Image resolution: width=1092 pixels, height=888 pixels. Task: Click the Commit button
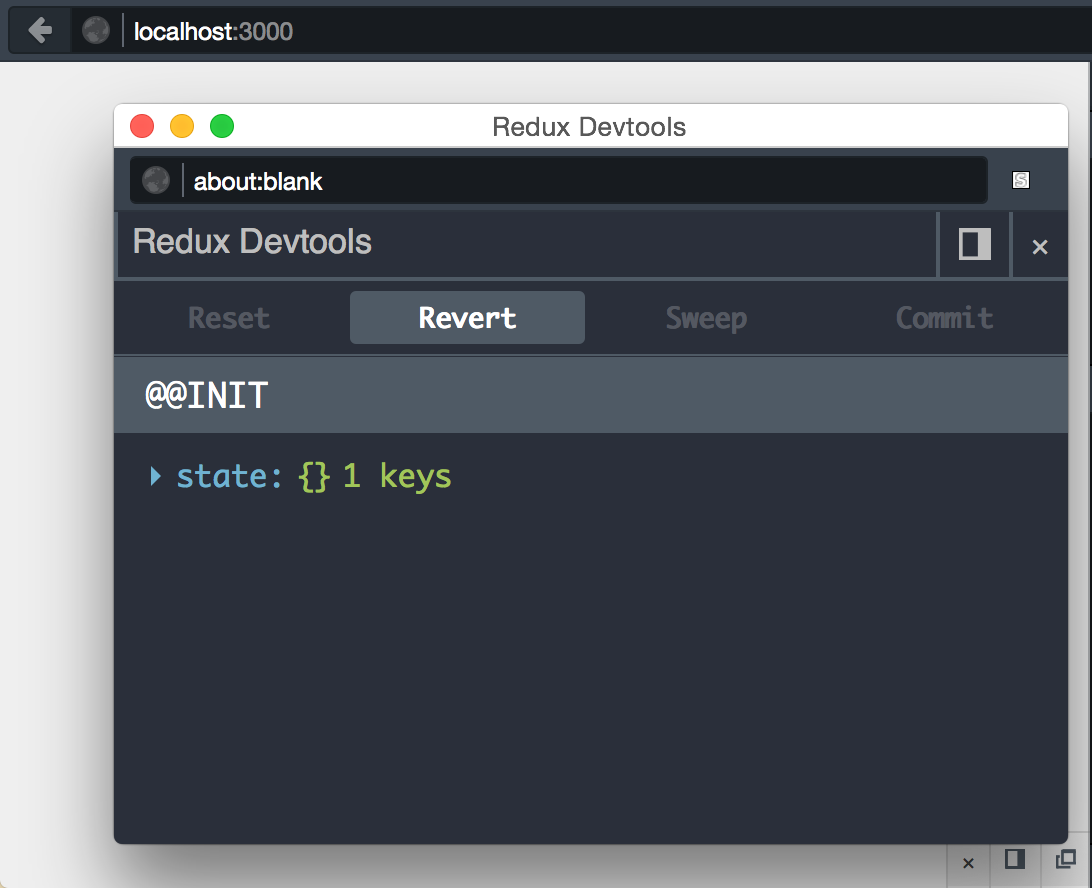click(944, 318)
